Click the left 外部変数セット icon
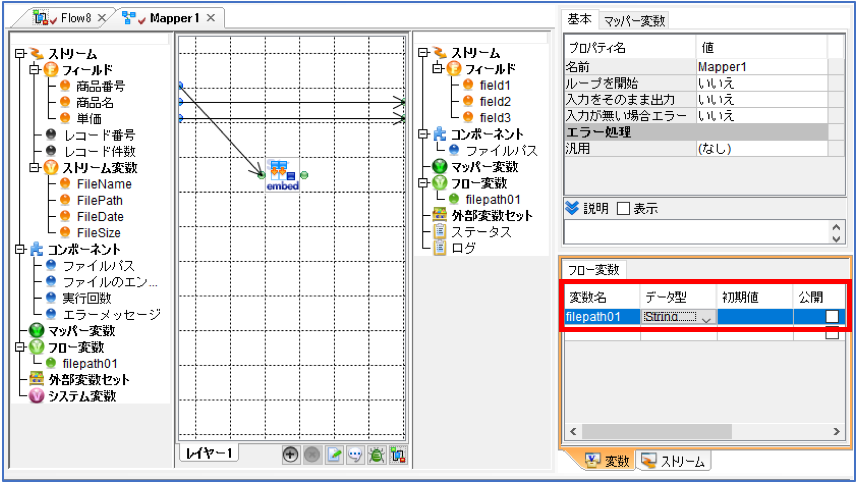The width and height of the screenshot is (857, 483). click(36, 379)
